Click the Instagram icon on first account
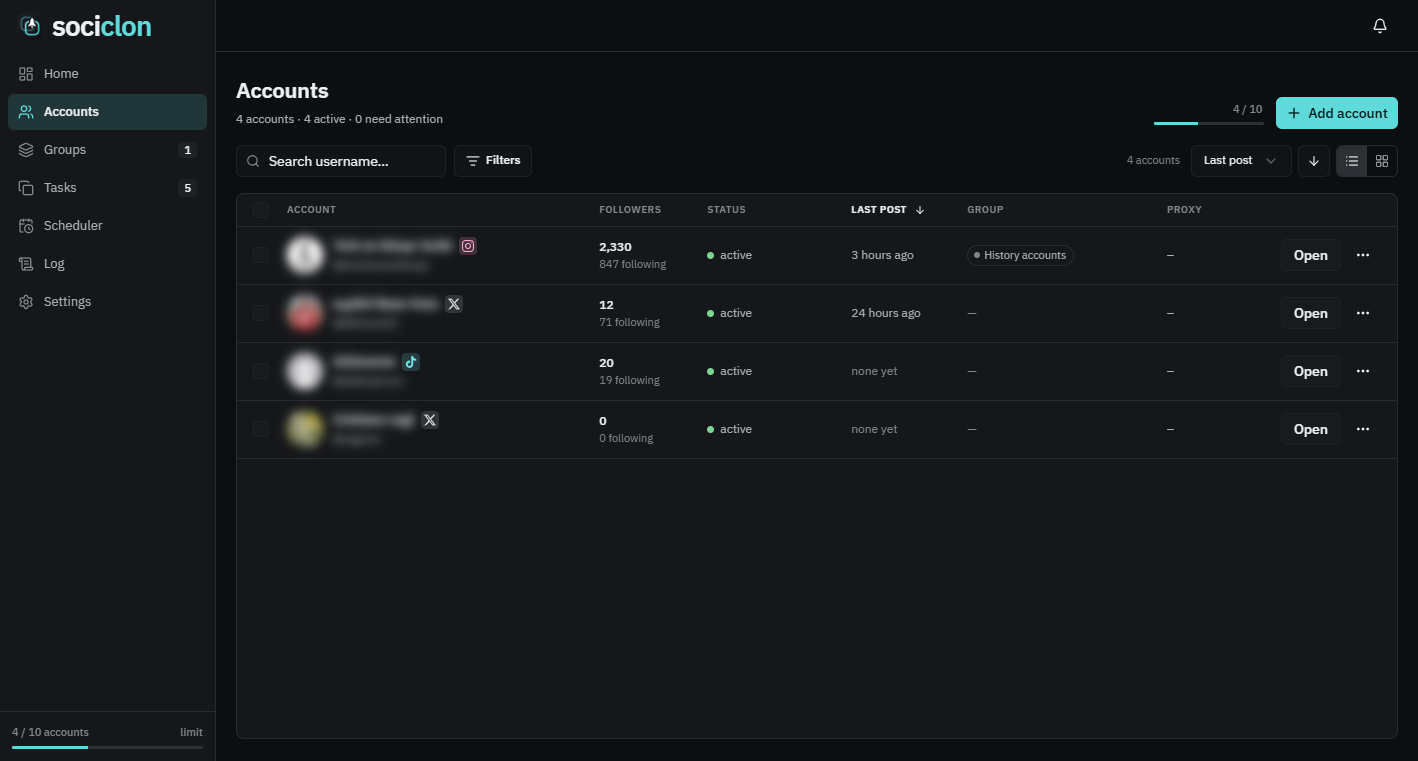1418x761 pixels. [468, 246]
